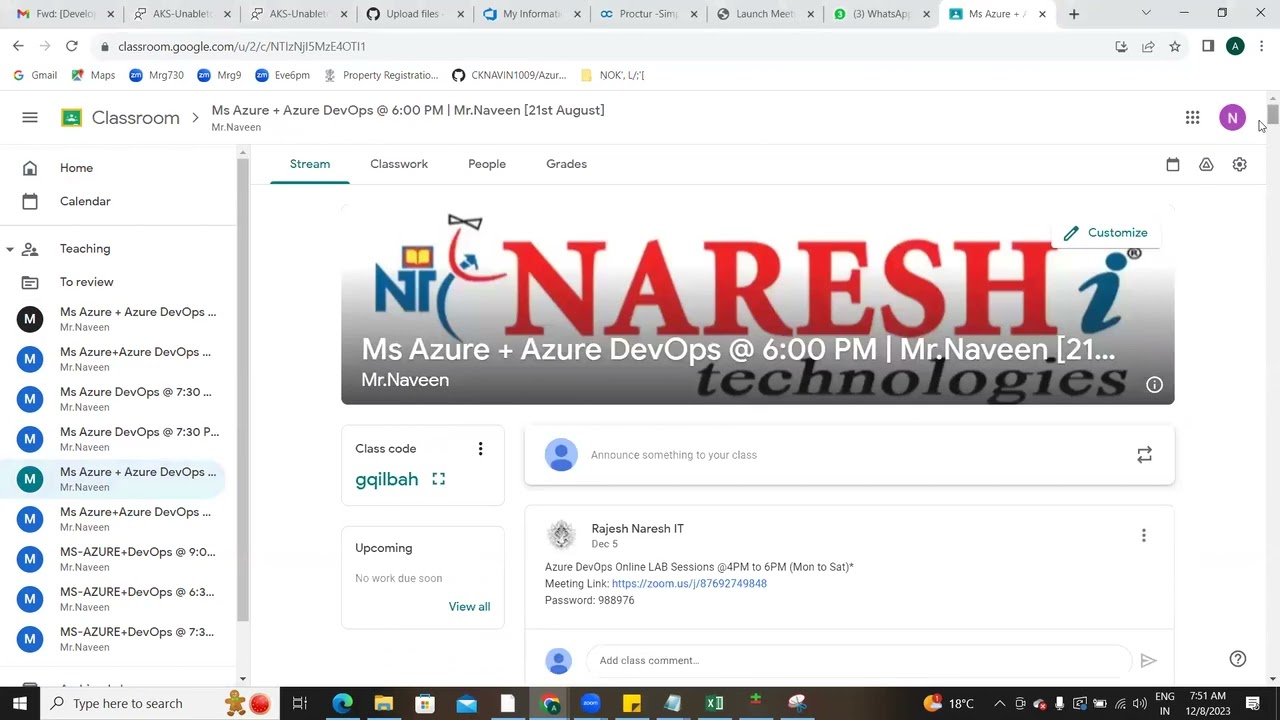Click the Add class comment field
The width and height of the screenshot is (1280, 720).
(x=860, y=661)
